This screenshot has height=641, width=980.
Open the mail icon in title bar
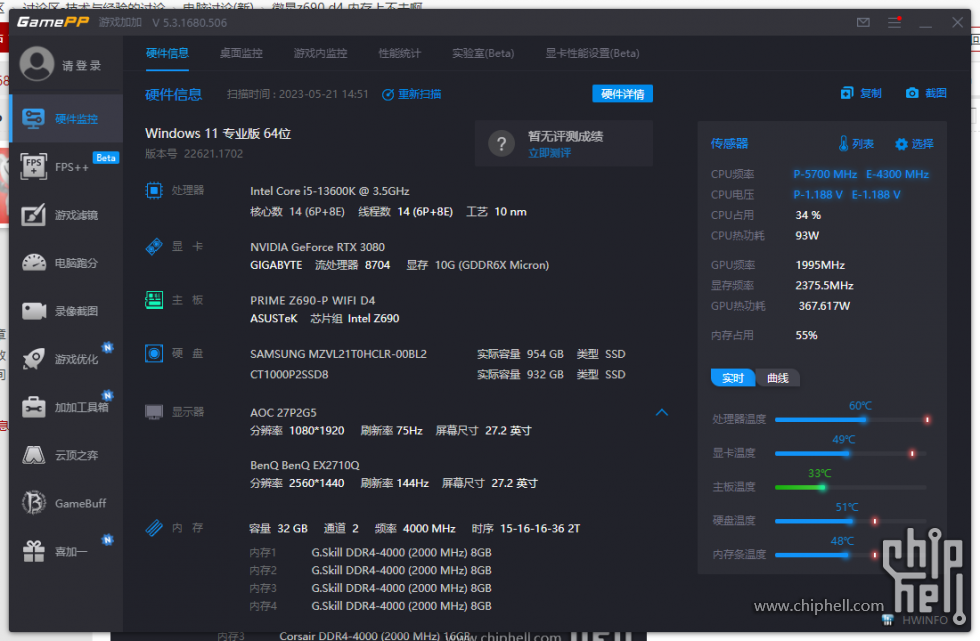point(863,22)
